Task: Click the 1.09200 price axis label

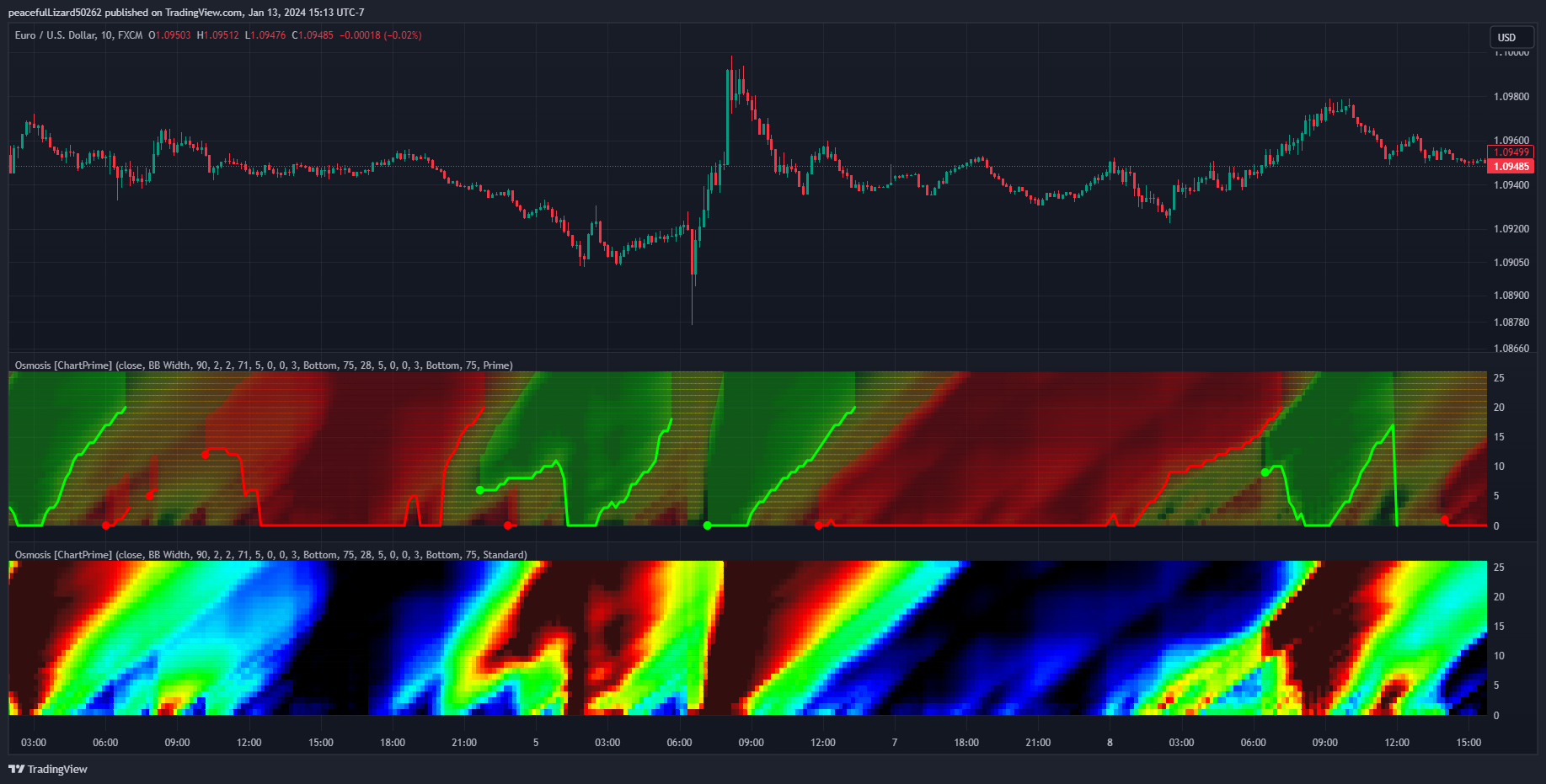Action: [x=1511, y=229]
